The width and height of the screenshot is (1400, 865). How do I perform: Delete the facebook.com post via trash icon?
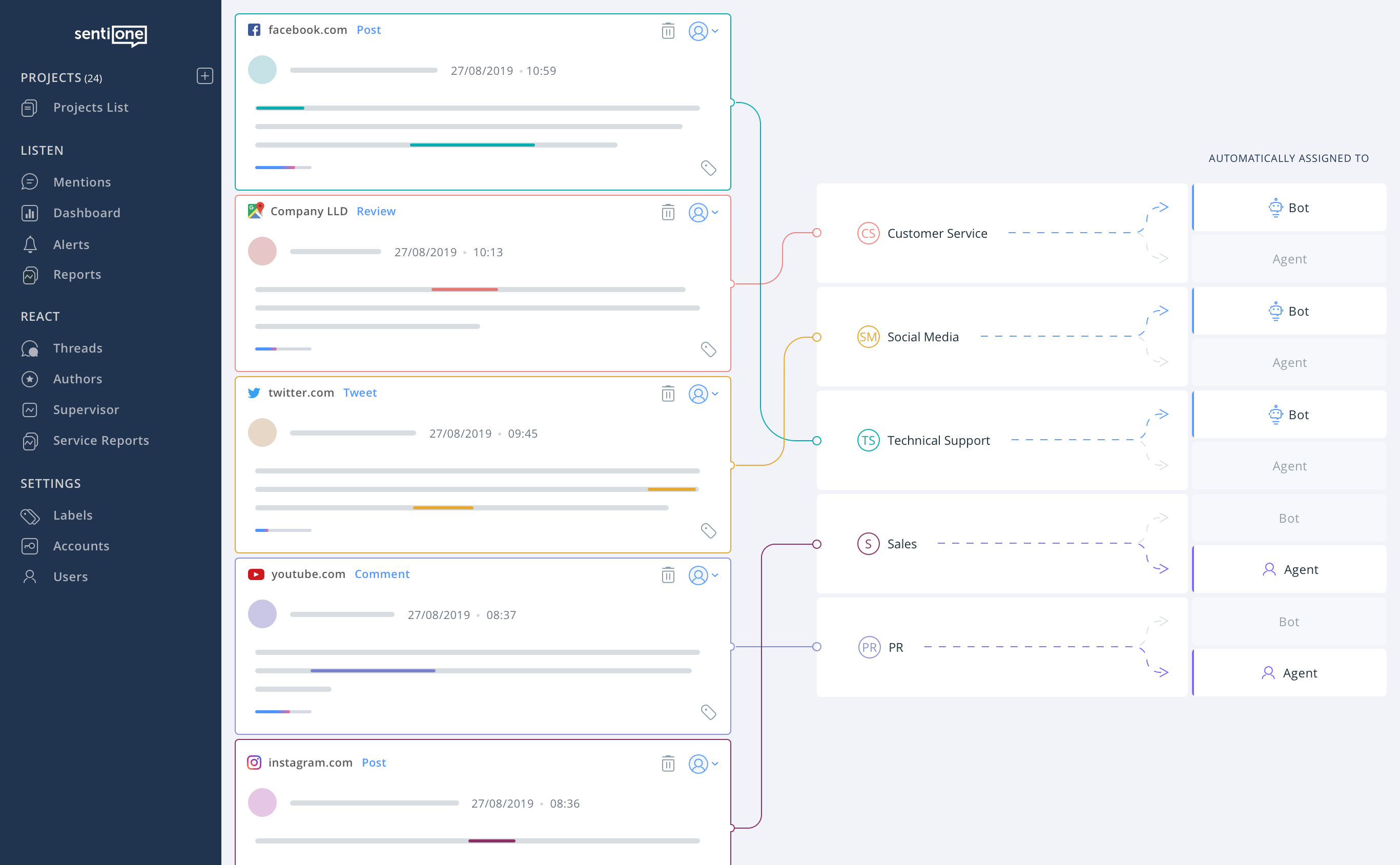point(668,31)
